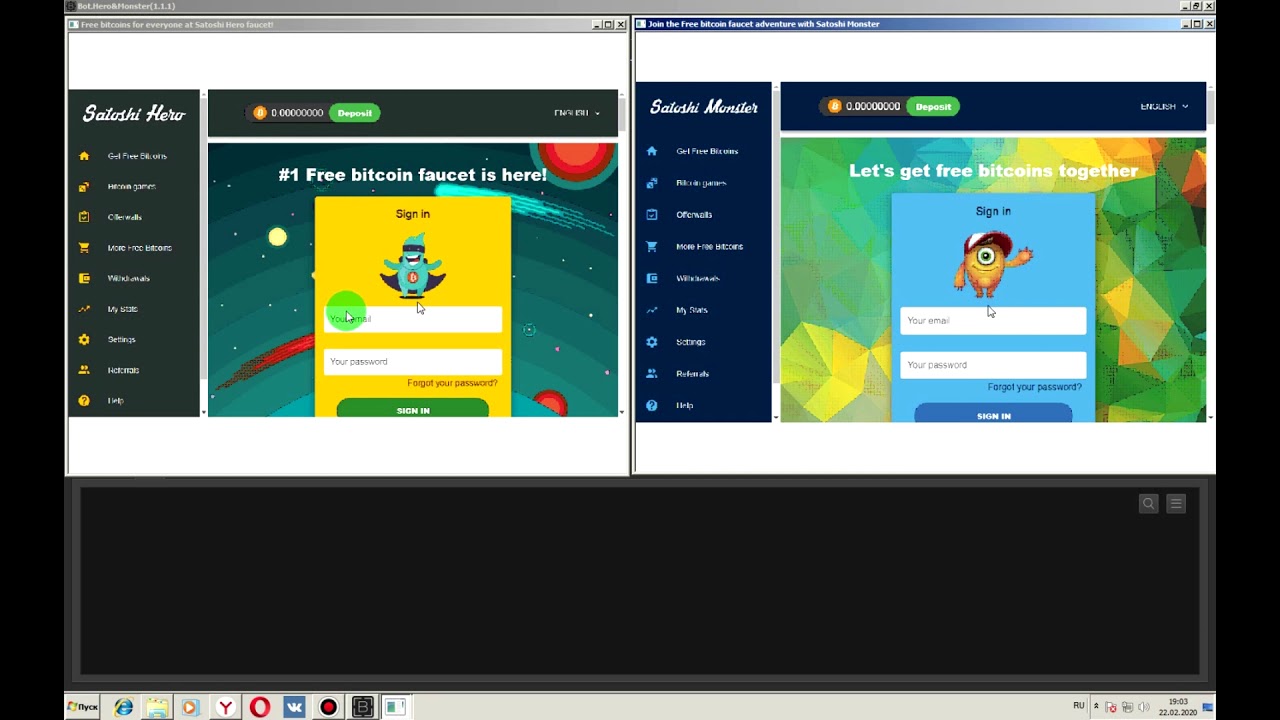Click Referrals people icon in Satoshi Monster sidebar
The height and width of the screenshot is (720, 1280).
coord(652,374)
